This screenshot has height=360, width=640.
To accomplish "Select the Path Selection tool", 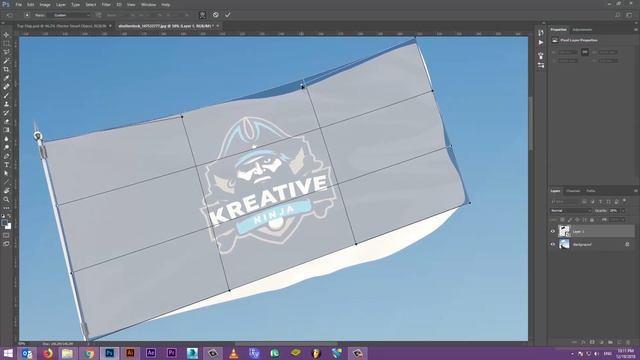I will tap(6, 173).
